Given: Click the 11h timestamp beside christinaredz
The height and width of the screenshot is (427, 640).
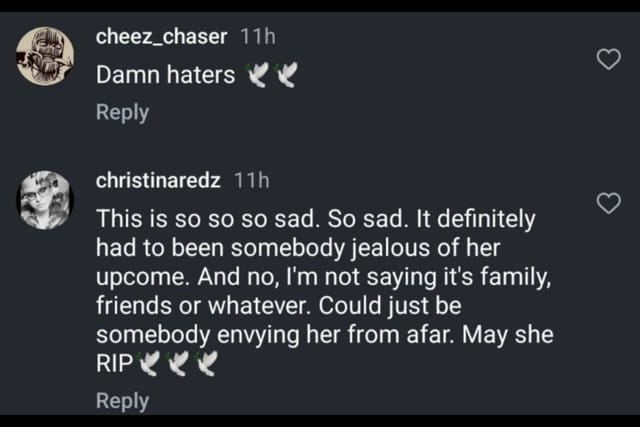Looking at the screenshot, I should click(x=251, y=181).
